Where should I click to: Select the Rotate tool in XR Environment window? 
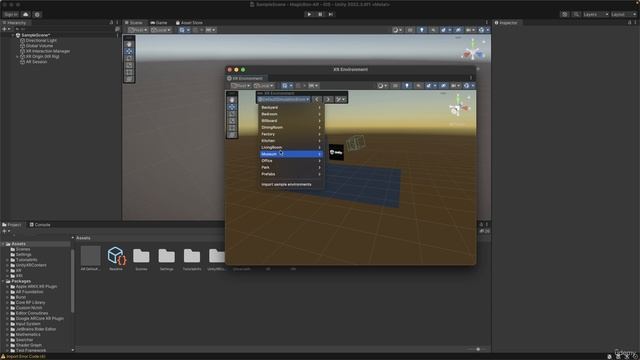232,114
